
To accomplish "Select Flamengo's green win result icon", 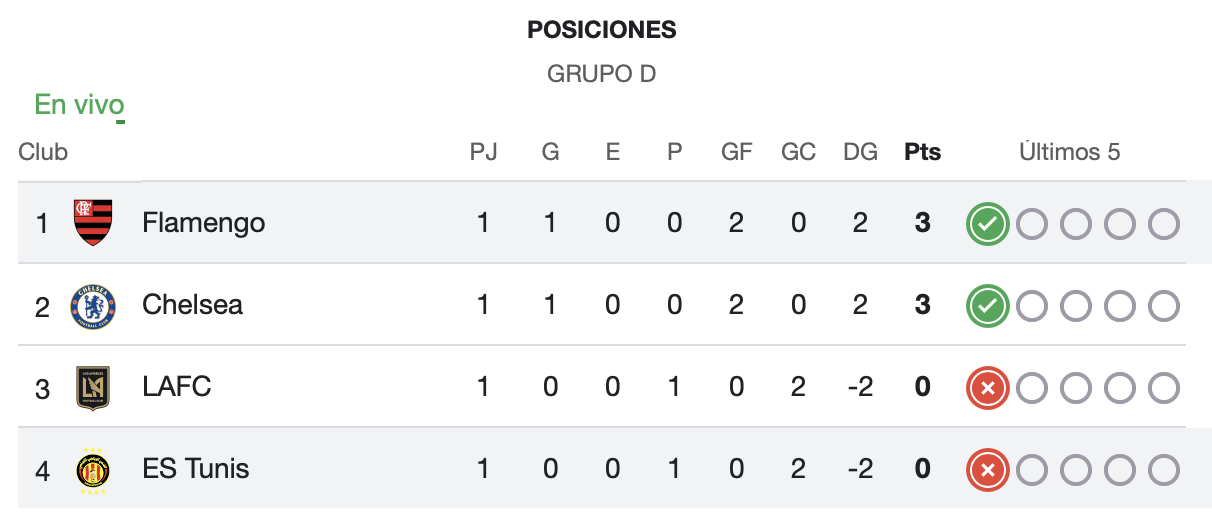I will (987, 224).
